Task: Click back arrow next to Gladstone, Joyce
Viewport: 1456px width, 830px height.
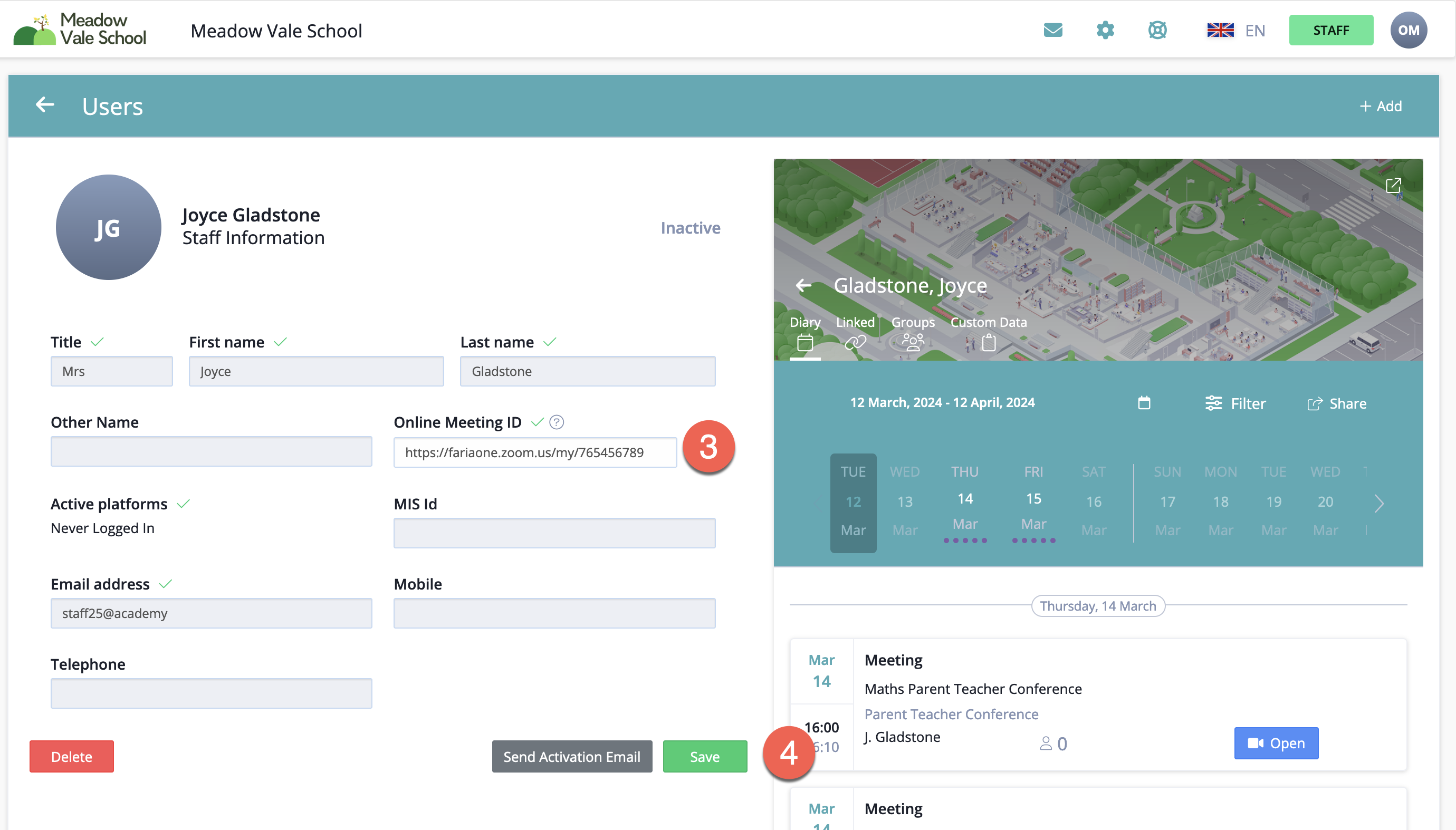Action: pos(803,285)
